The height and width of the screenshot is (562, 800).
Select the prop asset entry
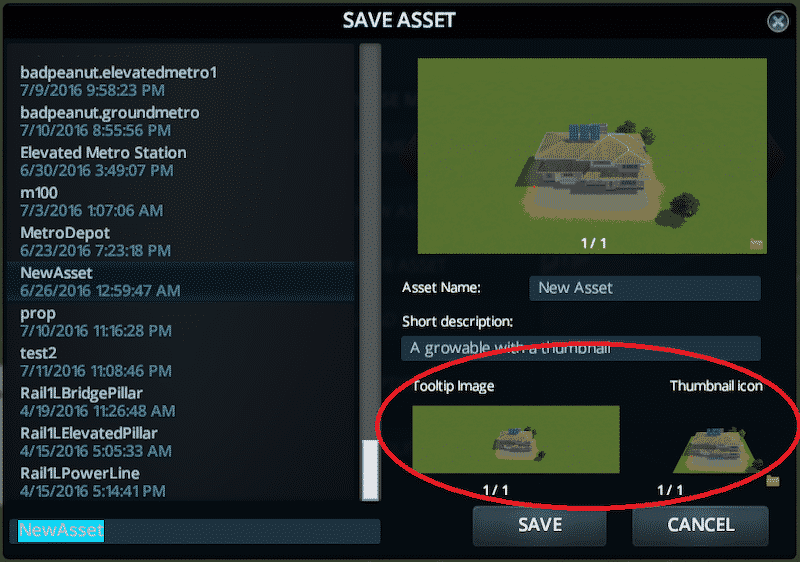coord(181,322)
